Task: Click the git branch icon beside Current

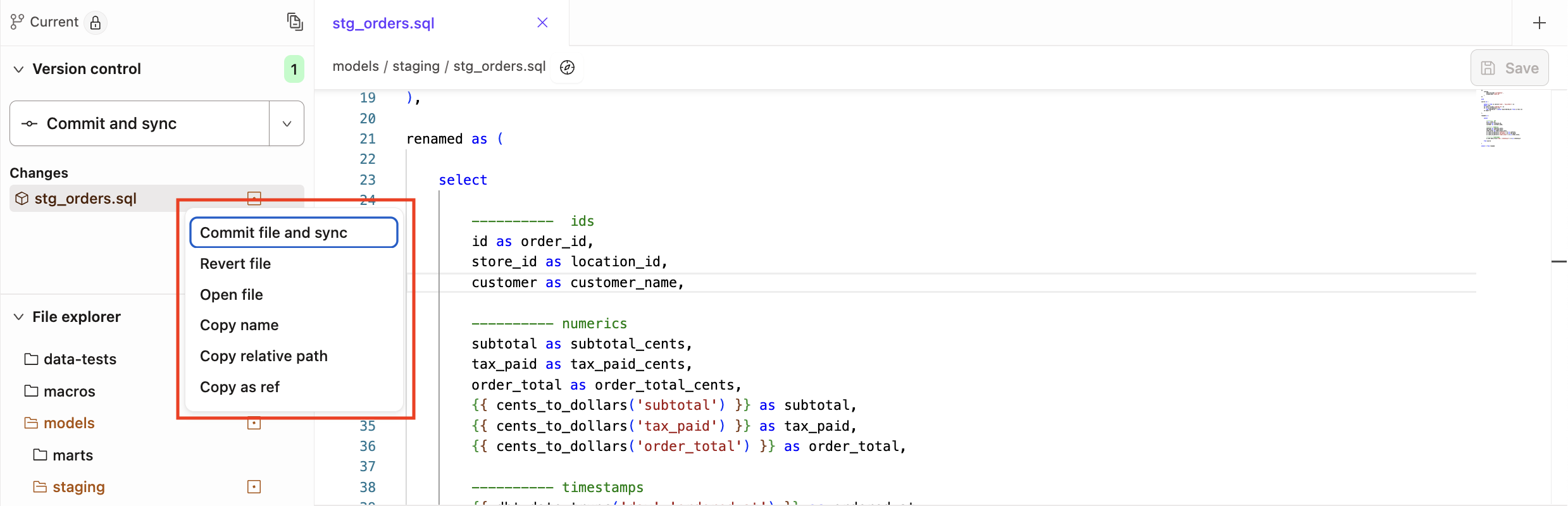Action: [x=17, y=22]
